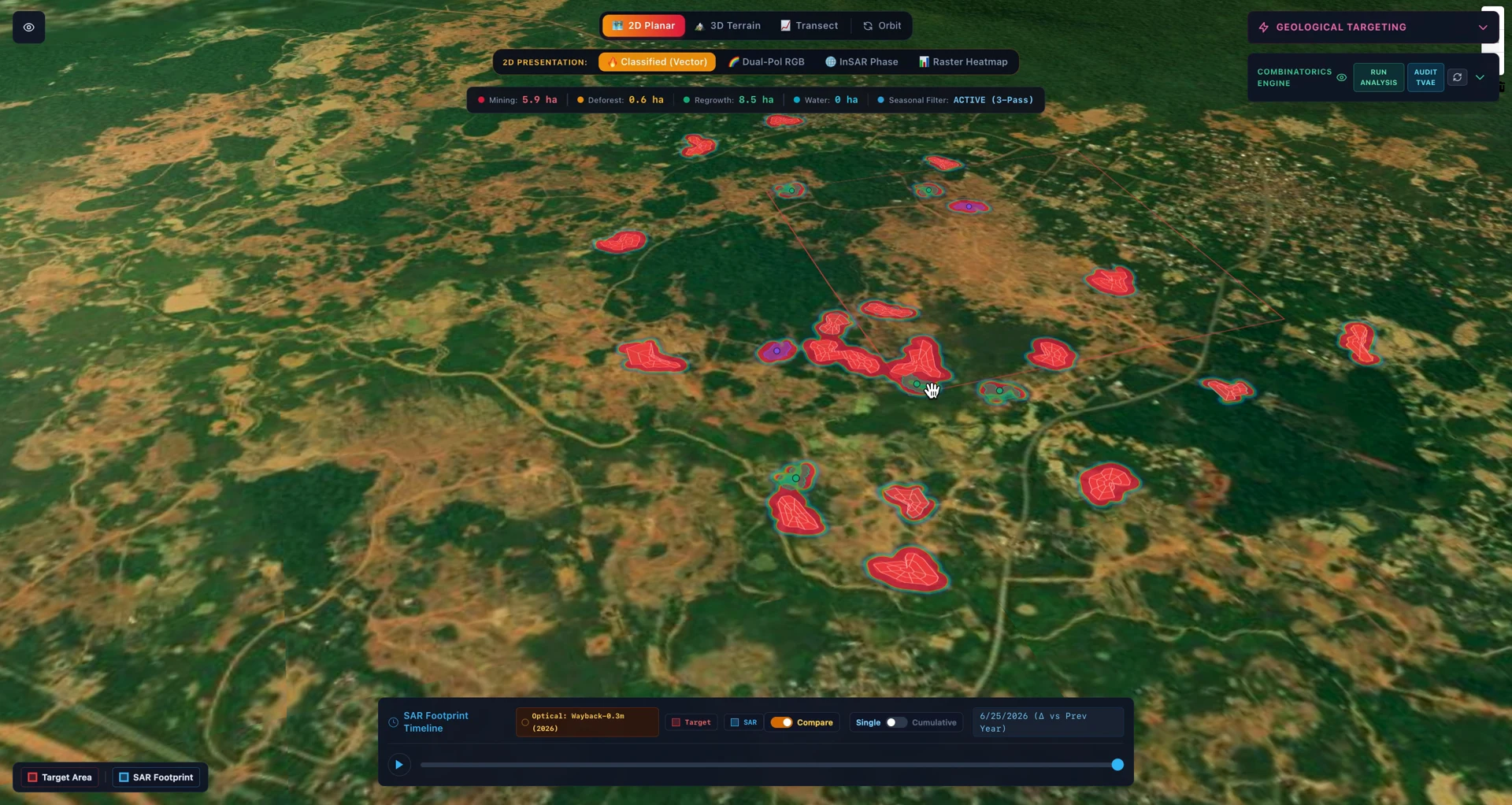
Task: Click the timeline slider handle
Action: coord(1117,765)
